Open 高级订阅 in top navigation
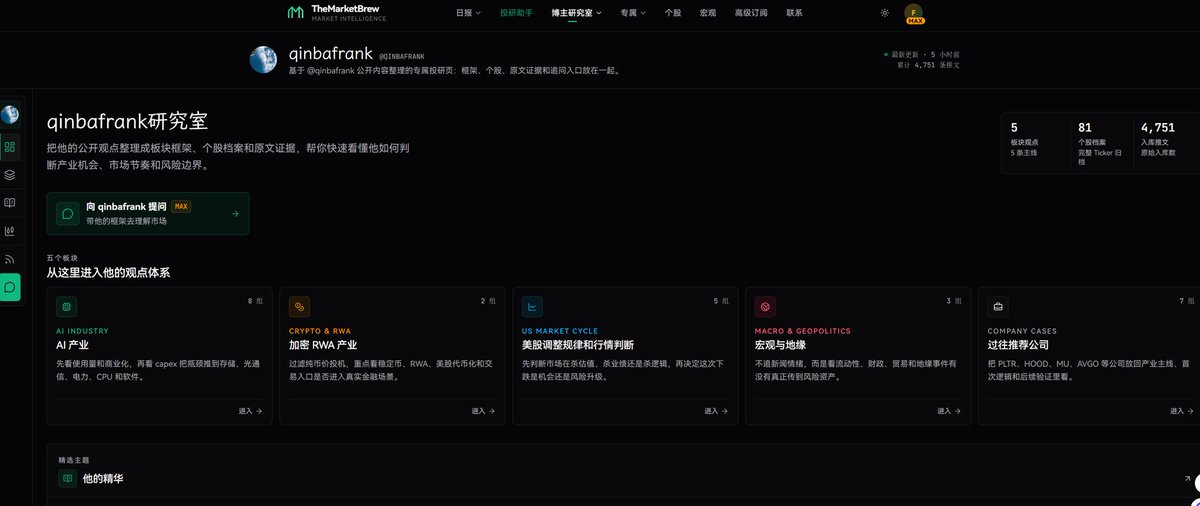The width and height of the screenshot is (1200, 506). click(x=750, y=13)
